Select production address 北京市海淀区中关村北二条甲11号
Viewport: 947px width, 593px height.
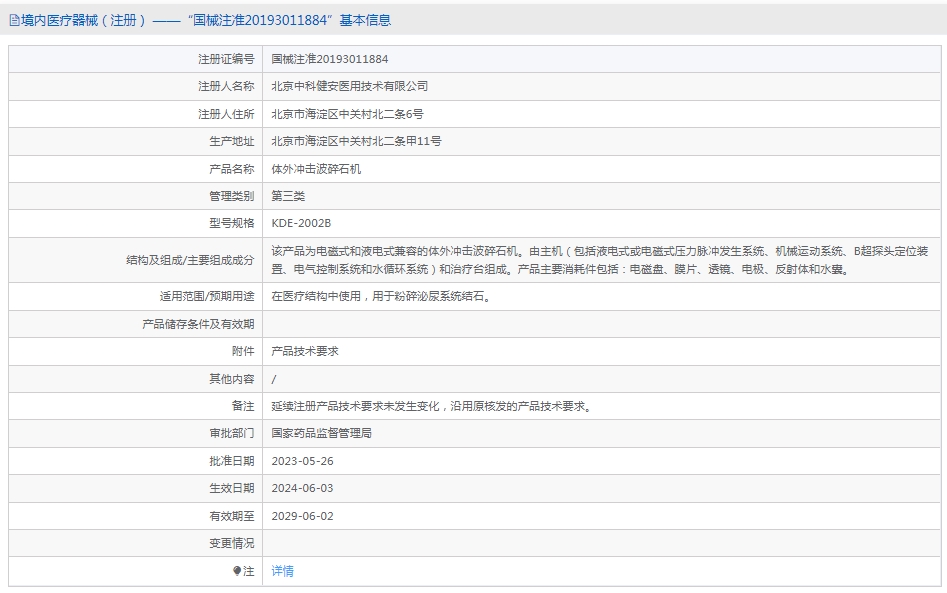pyautogui.click(x=356, y=141)
